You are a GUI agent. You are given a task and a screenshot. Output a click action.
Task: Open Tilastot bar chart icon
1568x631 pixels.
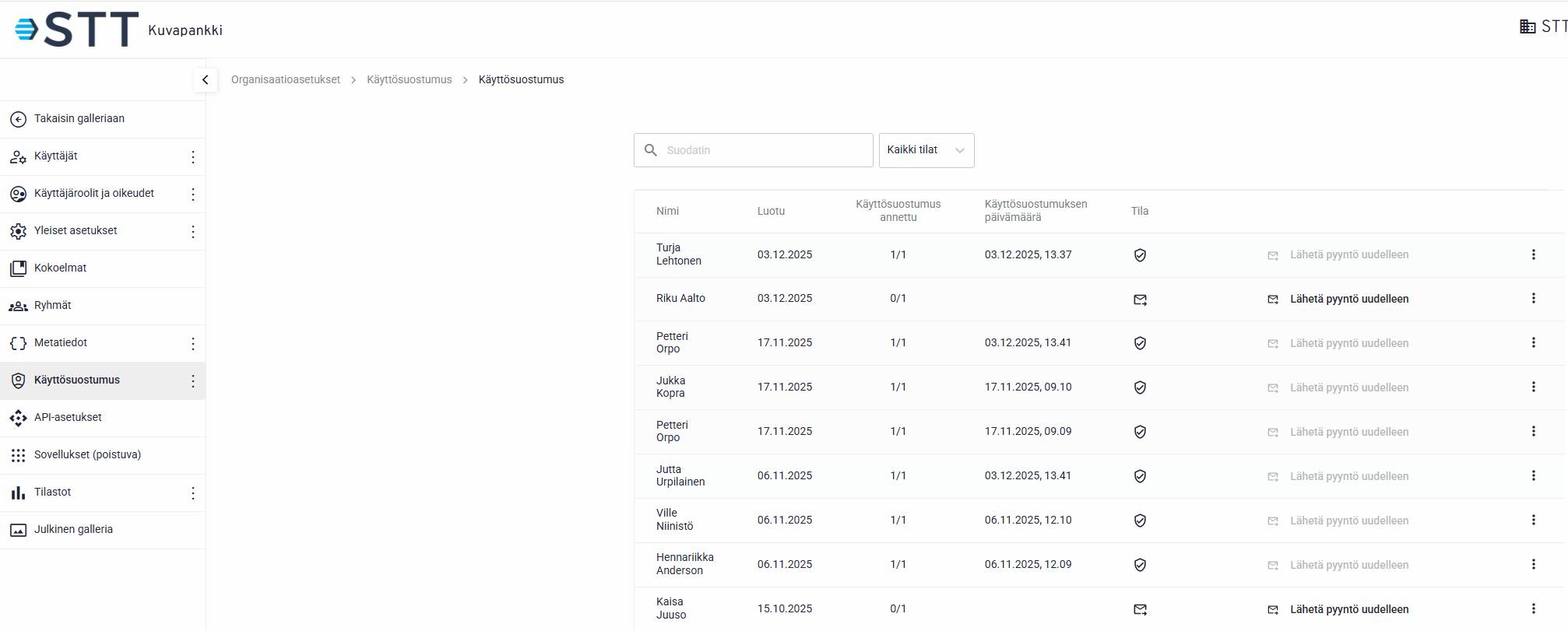(18, 493)
